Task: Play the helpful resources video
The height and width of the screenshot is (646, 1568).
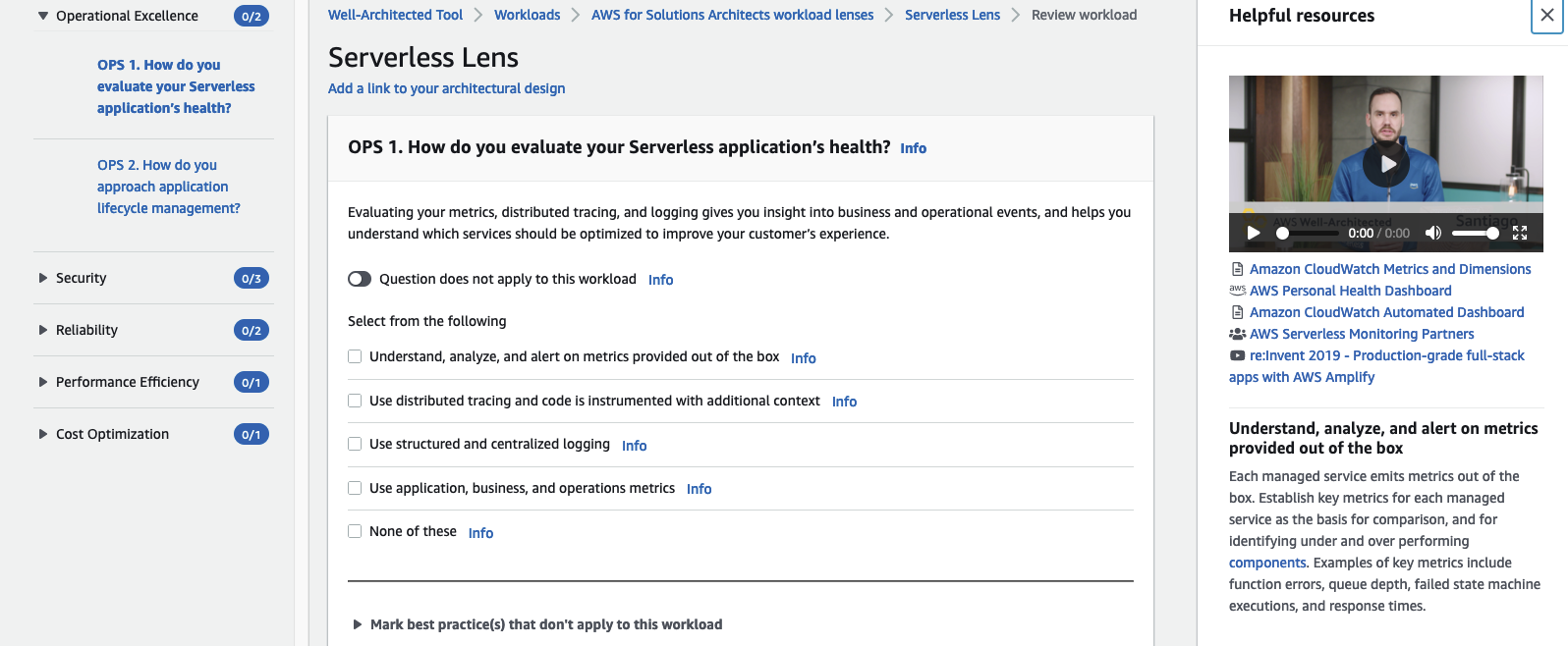Action: point(1385,164)
